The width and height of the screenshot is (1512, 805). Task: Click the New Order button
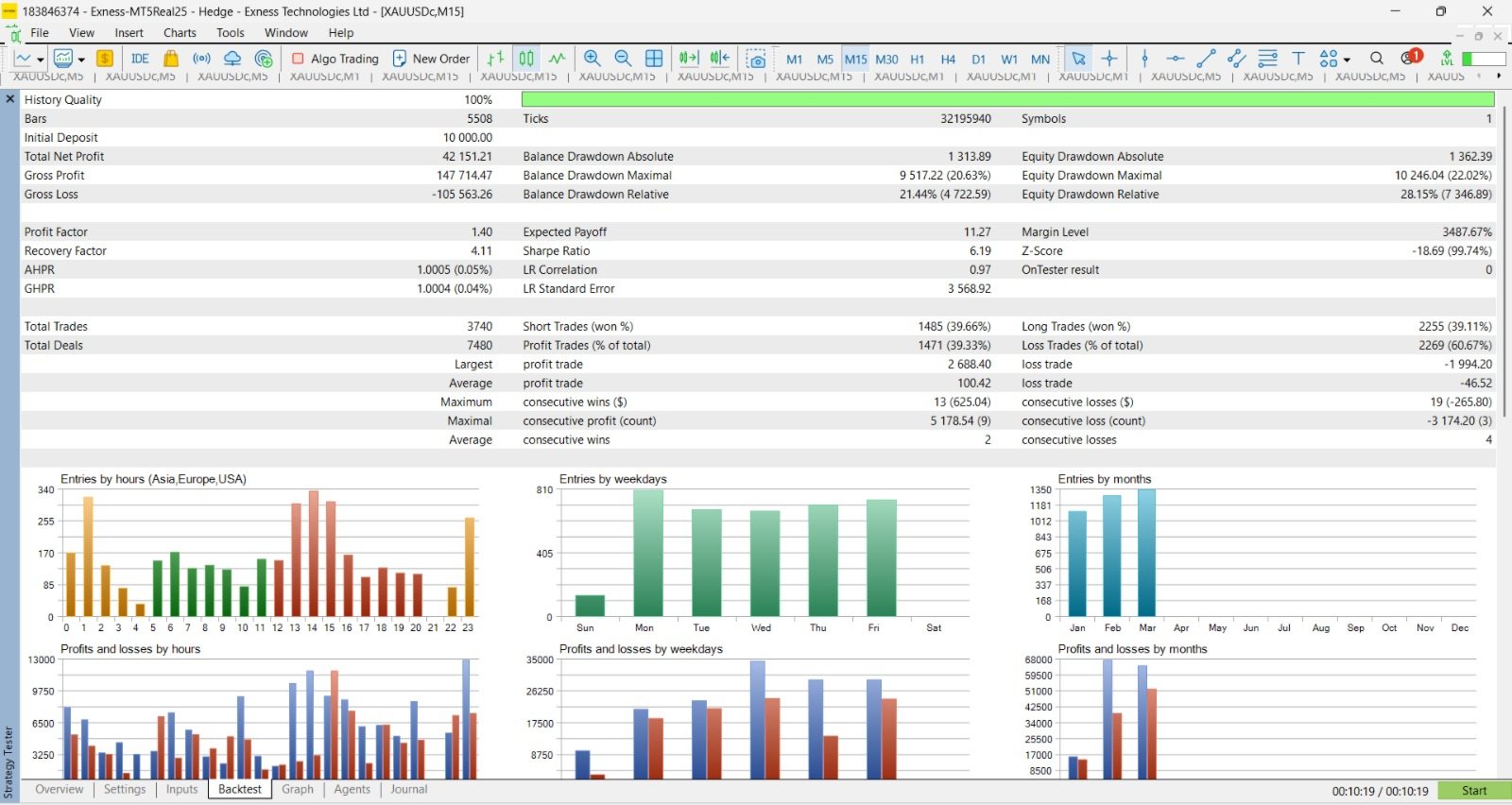(x=431, y=59)
